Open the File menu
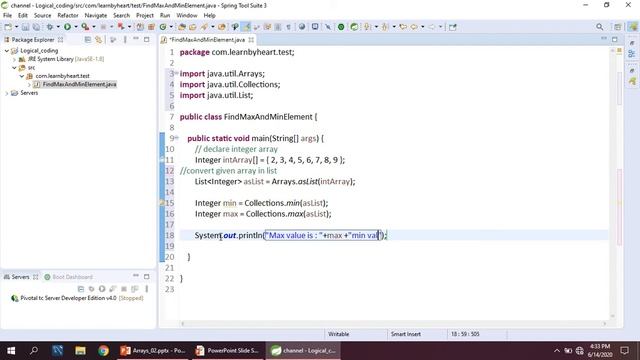 [7, 16]
